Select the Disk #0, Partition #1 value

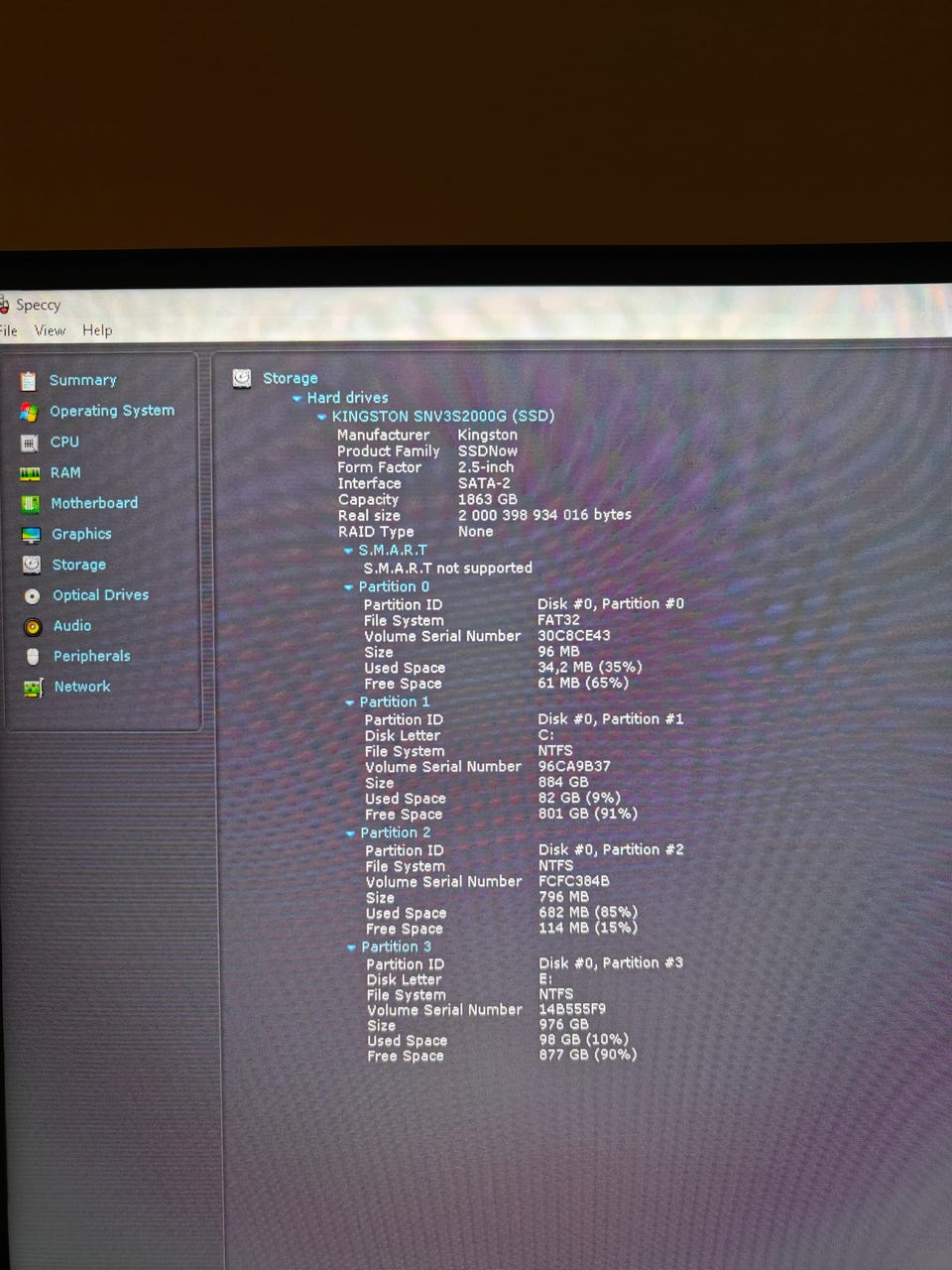611,718
